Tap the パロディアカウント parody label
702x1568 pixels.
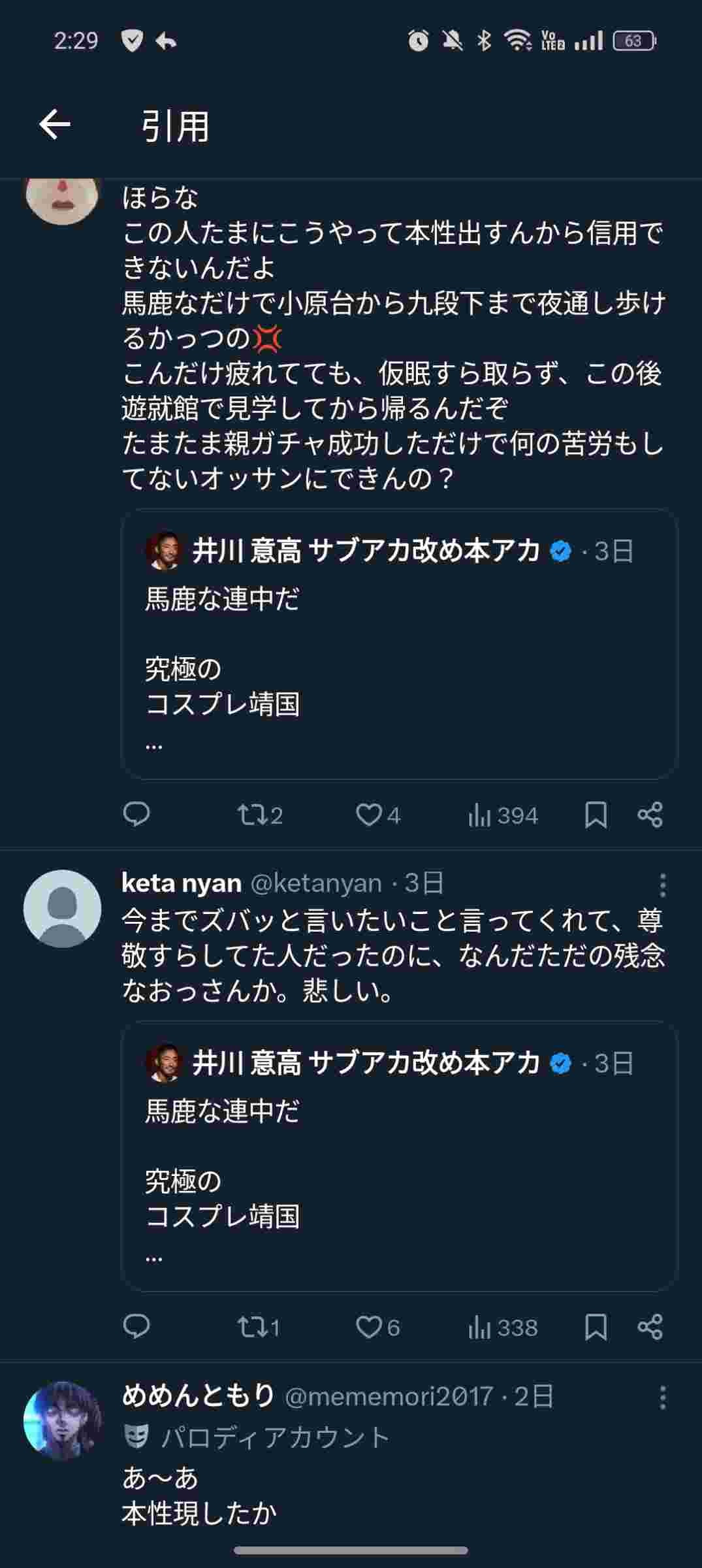pos(274,1437)
